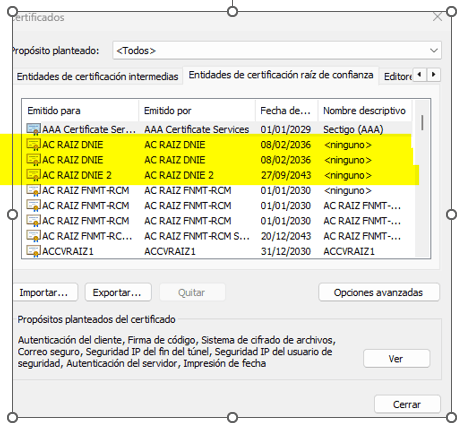Click the Sectigo (AAA) descriptive name
The width and height of the screenshot is (461, 426).
[353, 129]
